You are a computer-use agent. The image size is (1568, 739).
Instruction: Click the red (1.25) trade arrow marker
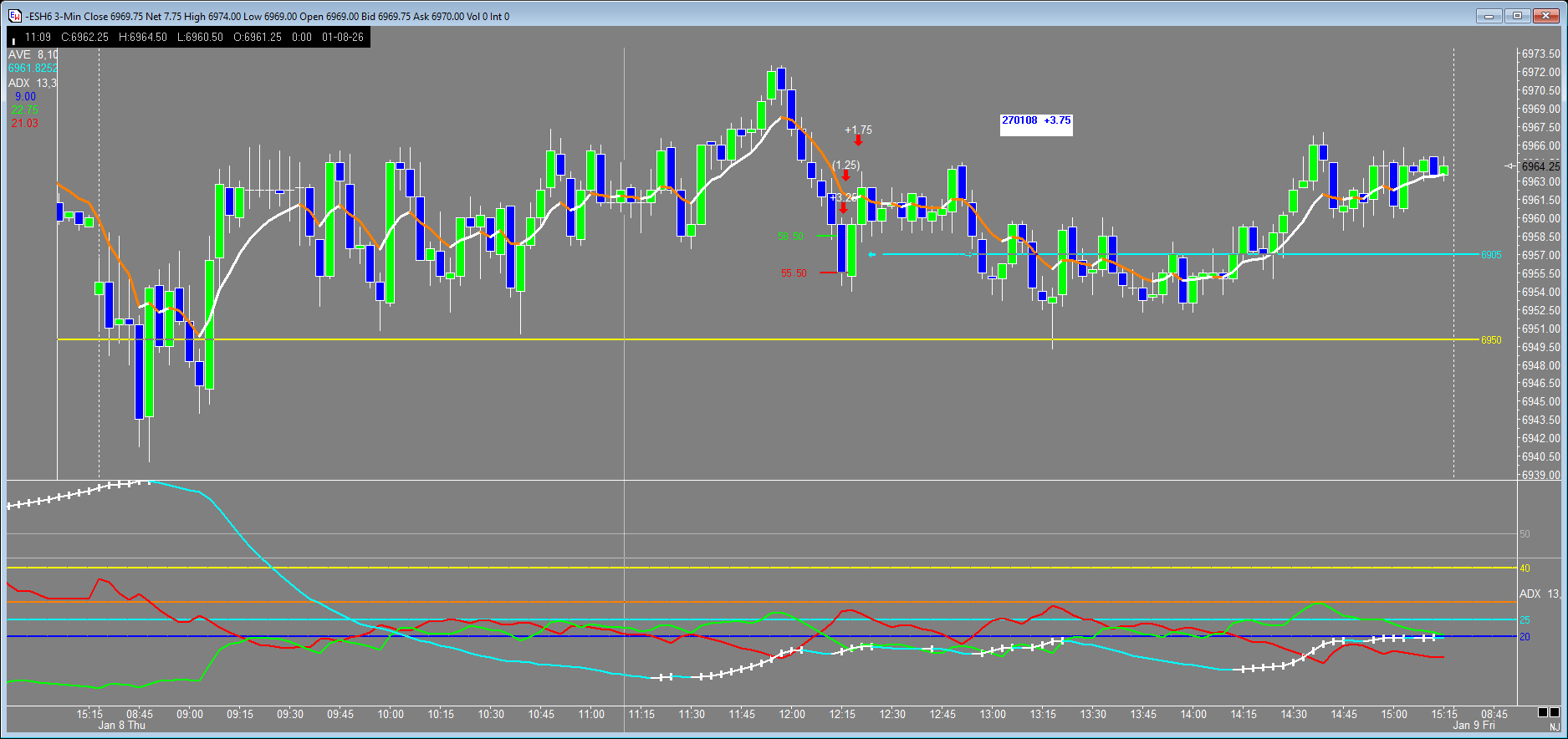coord(846,176)
